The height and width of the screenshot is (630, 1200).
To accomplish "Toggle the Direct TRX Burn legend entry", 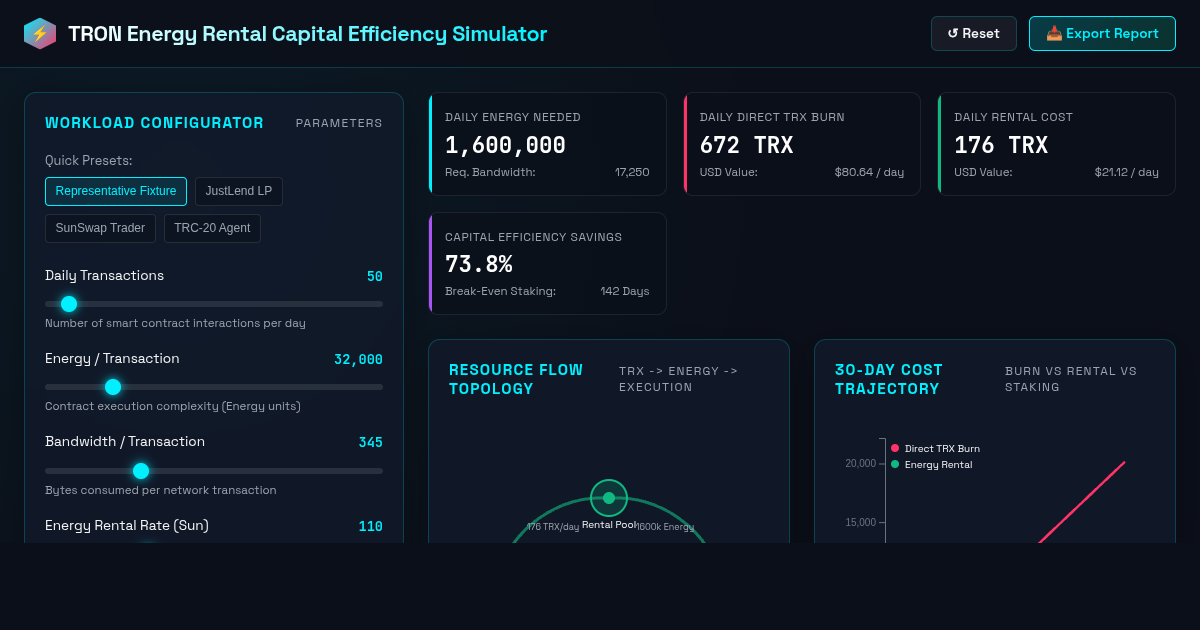I will [x=935, y=448].
